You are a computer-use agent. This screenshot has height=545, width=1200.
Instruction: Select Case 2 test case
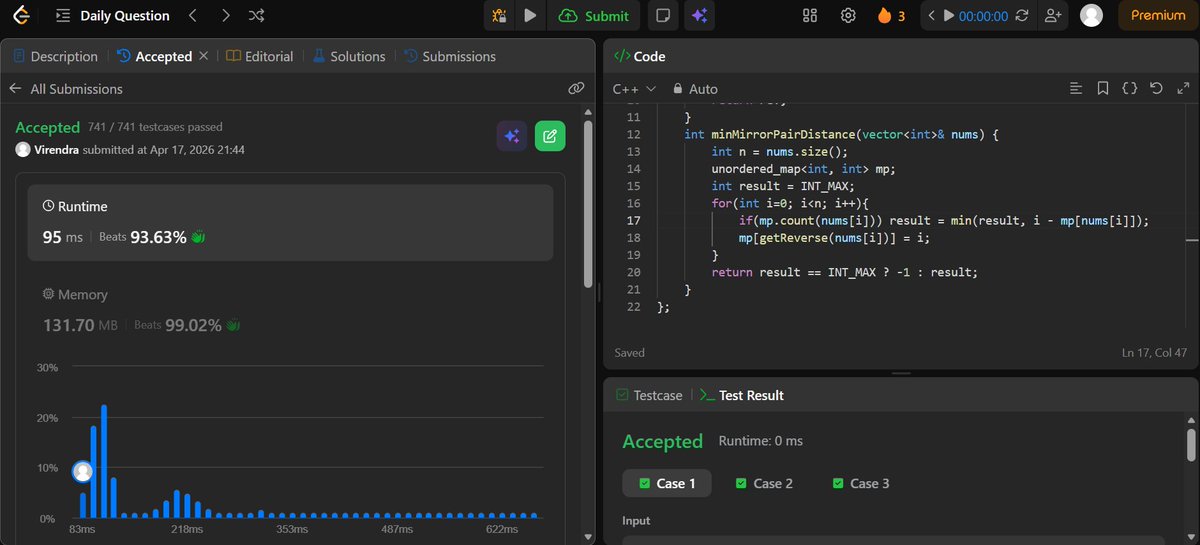(x=764, y=483)
